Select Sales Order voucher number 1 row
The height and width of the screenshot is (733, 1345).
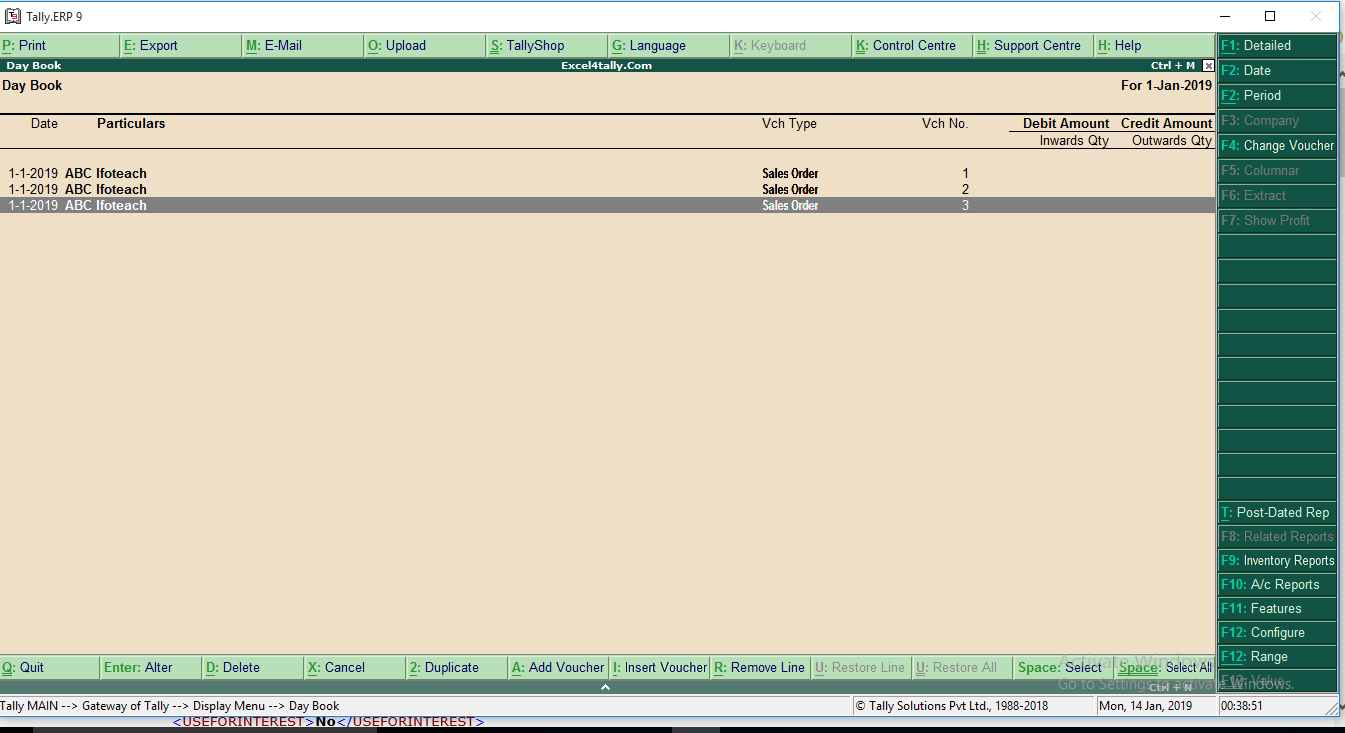point(607,174)
